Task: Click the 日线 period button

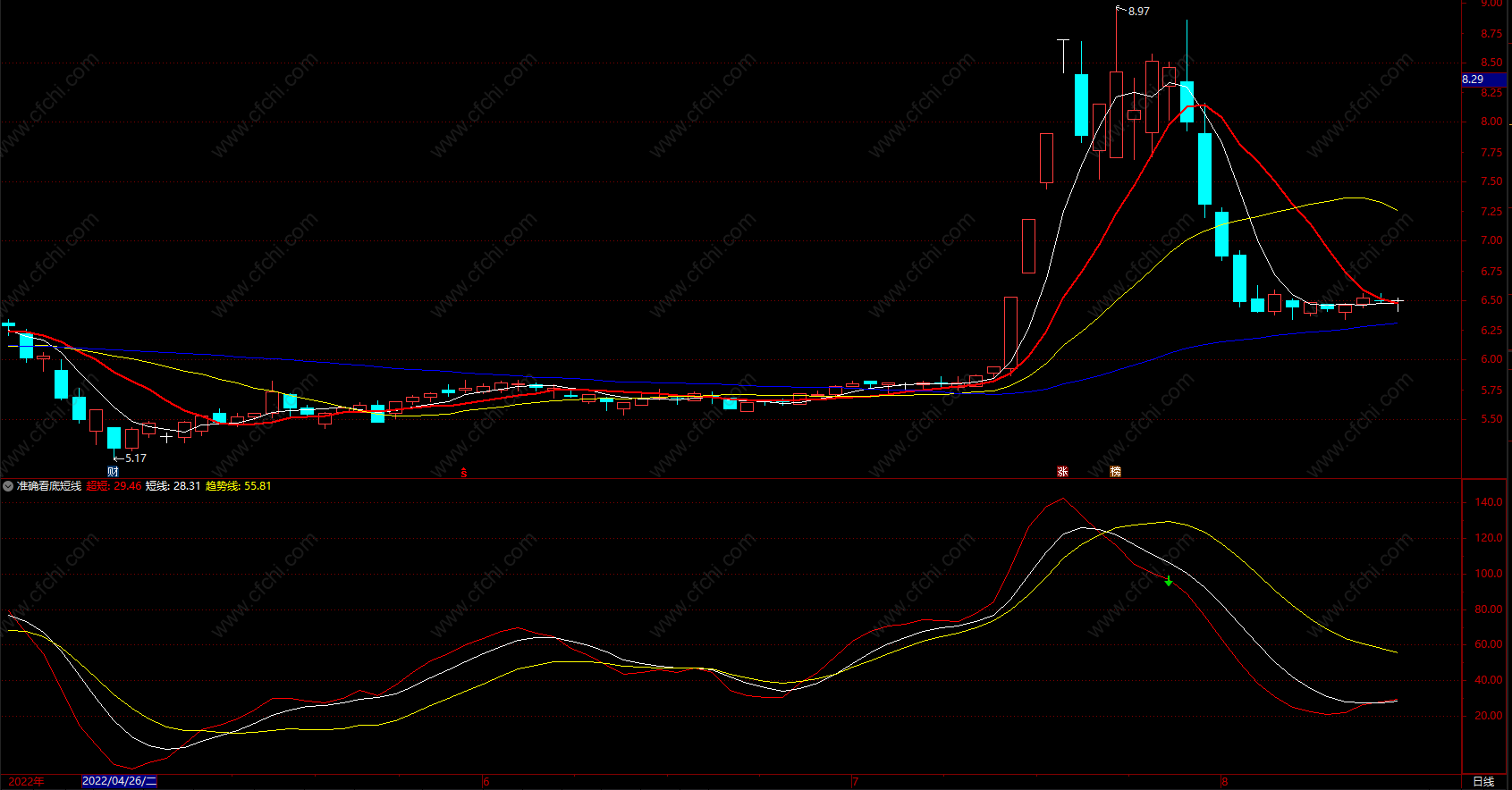Action: pyautogui.click(x=1483, y=781)
